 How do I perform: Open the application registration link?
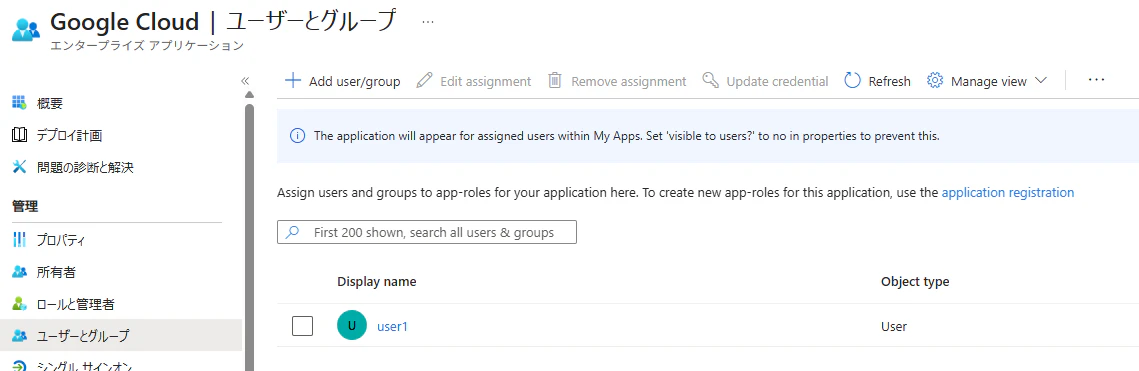(x=1008, y=192)
